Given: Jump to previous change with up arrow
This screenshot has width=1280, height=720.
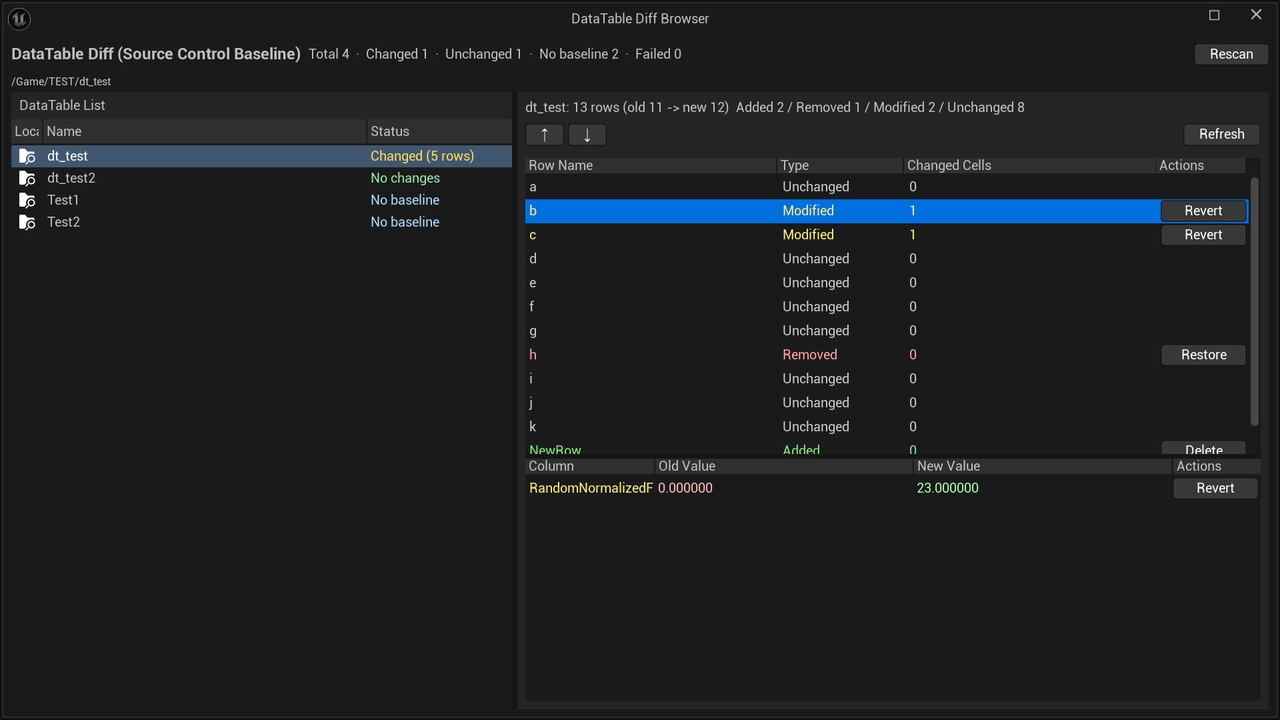Looking at the screenshot, I should pos(545,135).
